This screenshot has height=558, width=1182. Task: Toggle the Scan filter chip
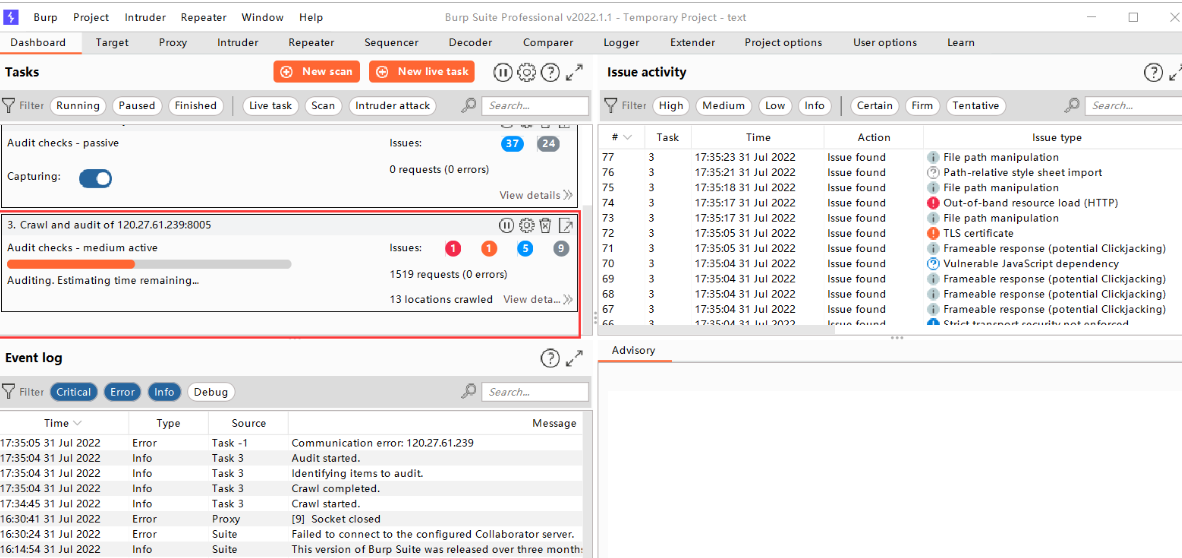[323, 106]
